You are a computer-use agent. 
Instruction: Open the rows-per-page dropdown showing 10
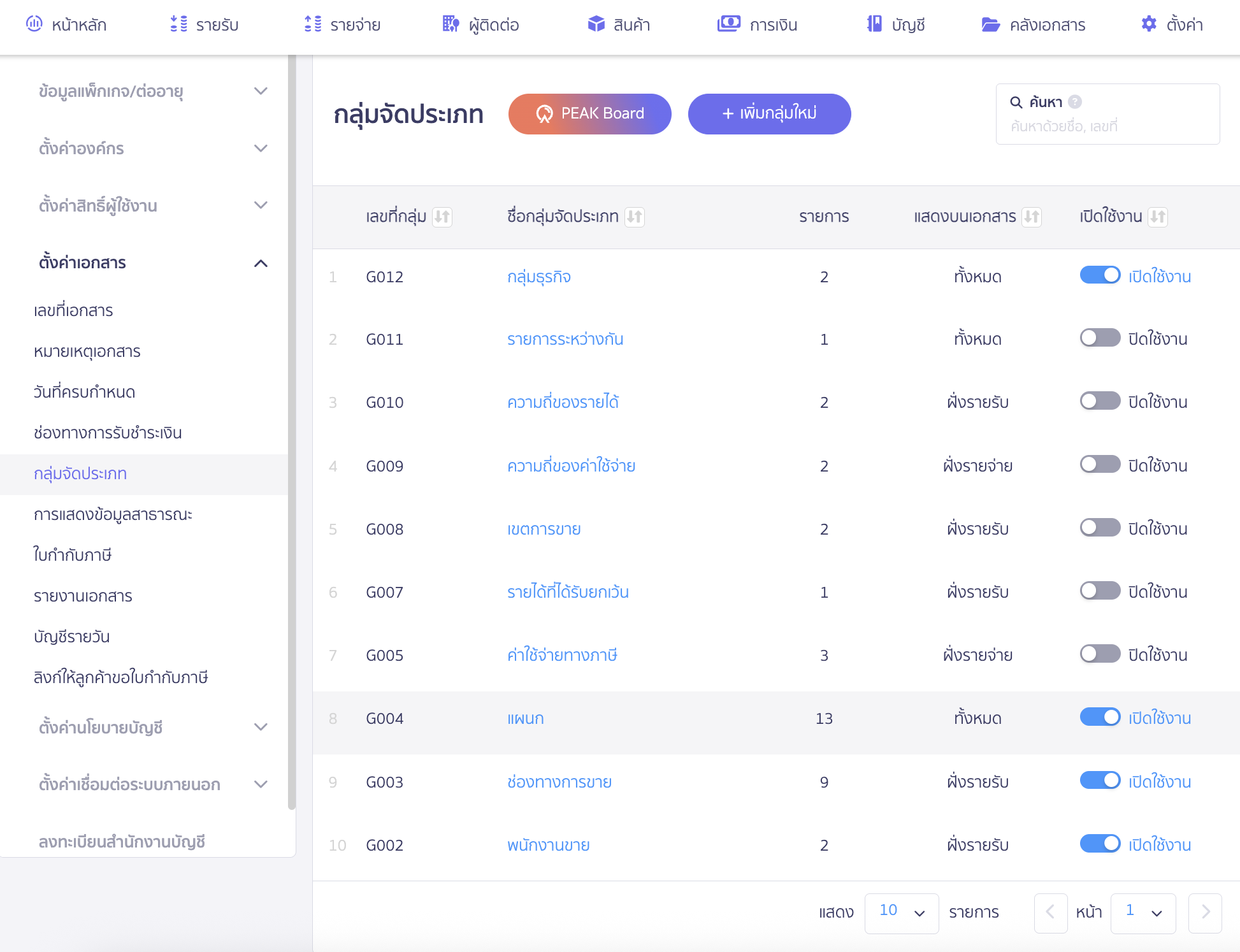(901, 913)
